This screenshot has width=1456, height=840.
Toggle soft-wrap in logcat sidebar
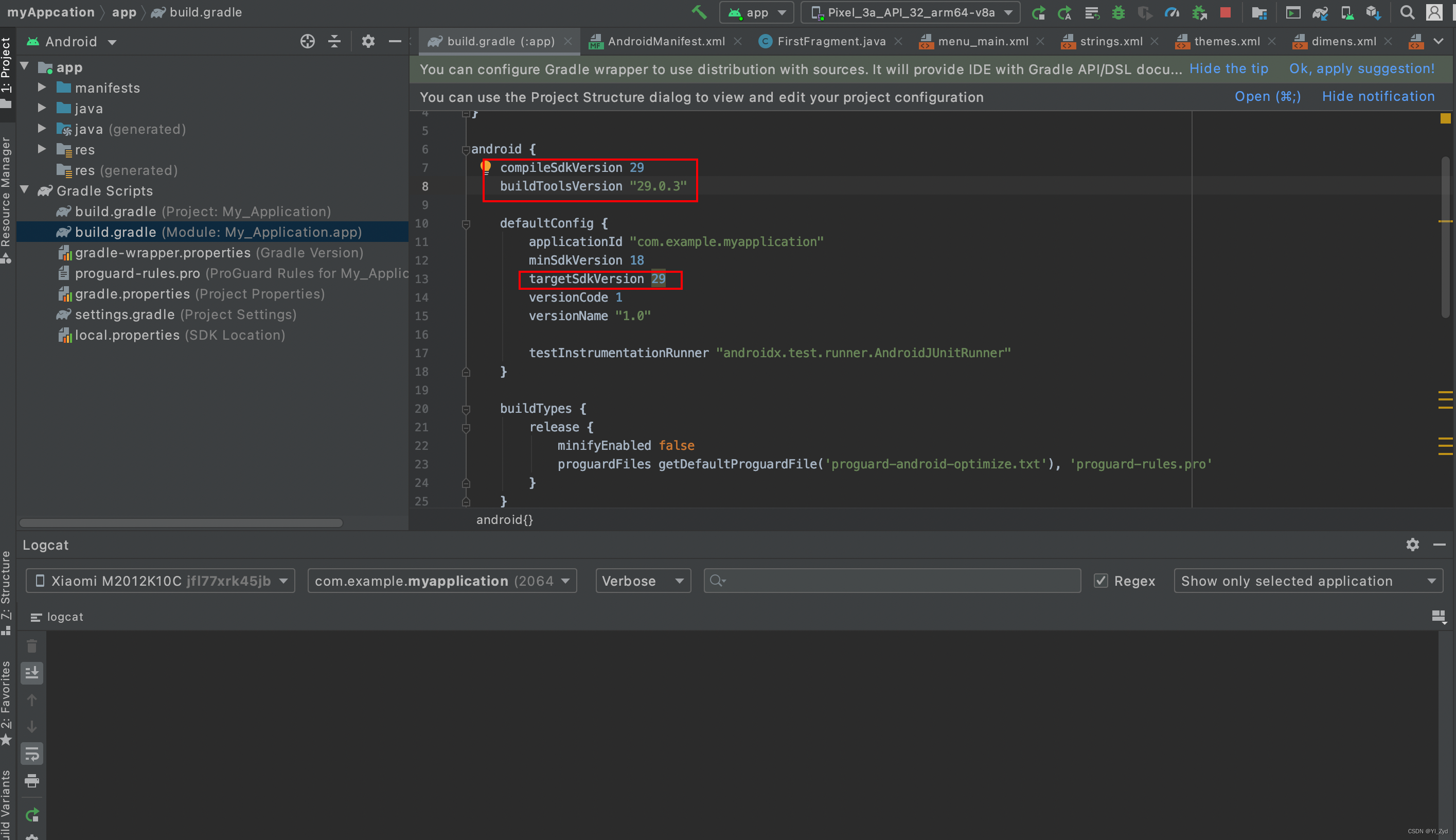(32, 754)
